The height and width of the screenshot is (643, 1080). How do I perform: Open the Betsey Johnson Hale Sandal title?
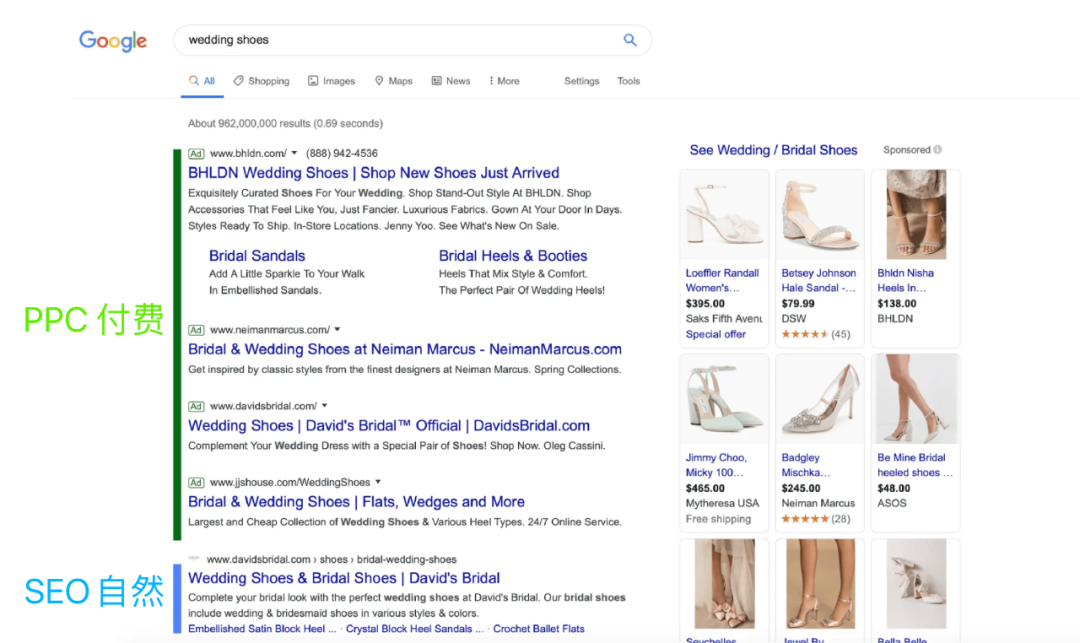pyautogui.click(x=819, y=280)
